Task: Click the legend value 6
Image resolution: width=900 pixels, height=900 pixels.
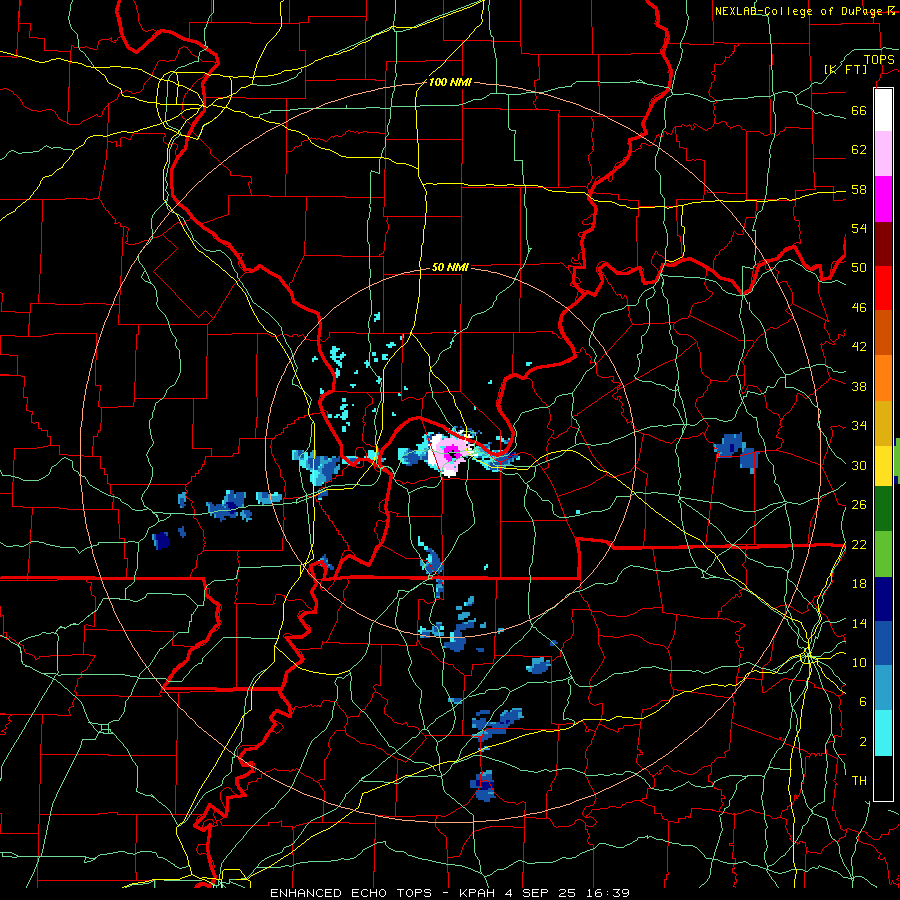Action: coord(862,702)
